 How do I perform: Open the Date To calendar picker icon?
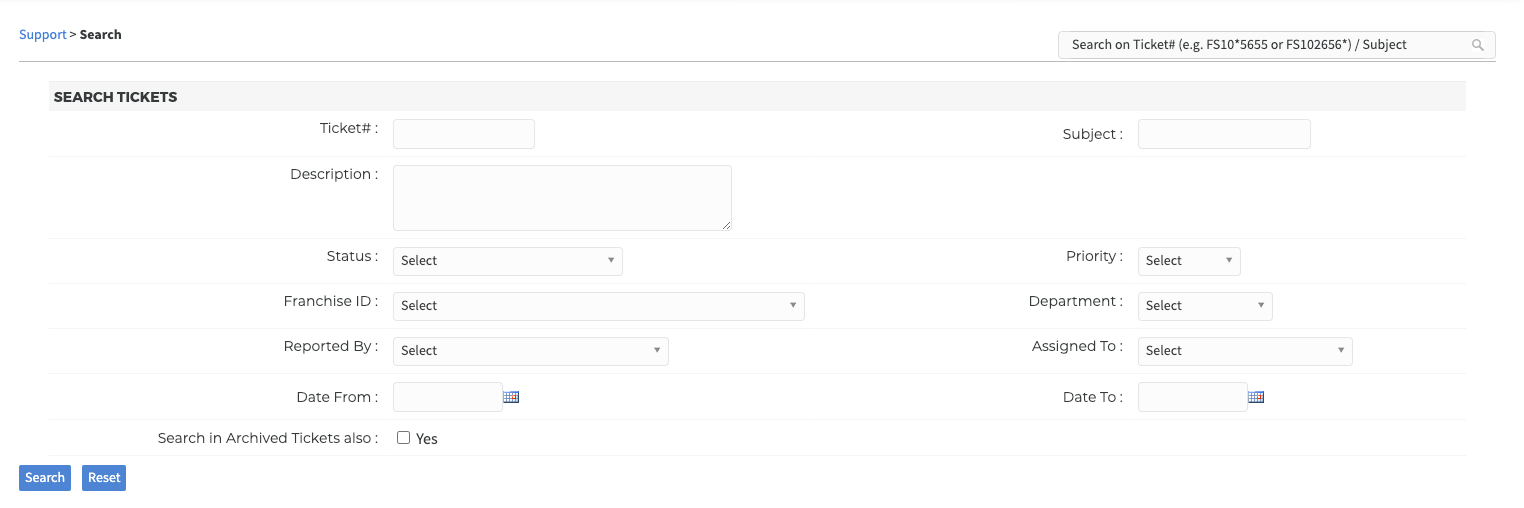pos(1256,397)
